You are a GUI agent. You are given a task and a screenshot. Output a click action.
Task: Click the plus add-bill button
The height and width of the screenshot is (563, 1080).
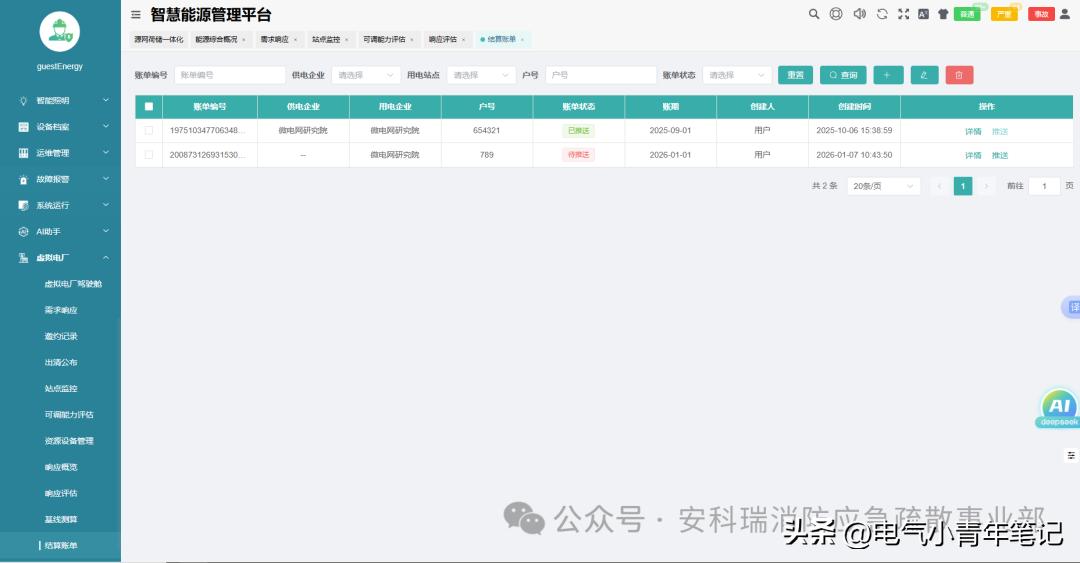click(x=888, y=75)
